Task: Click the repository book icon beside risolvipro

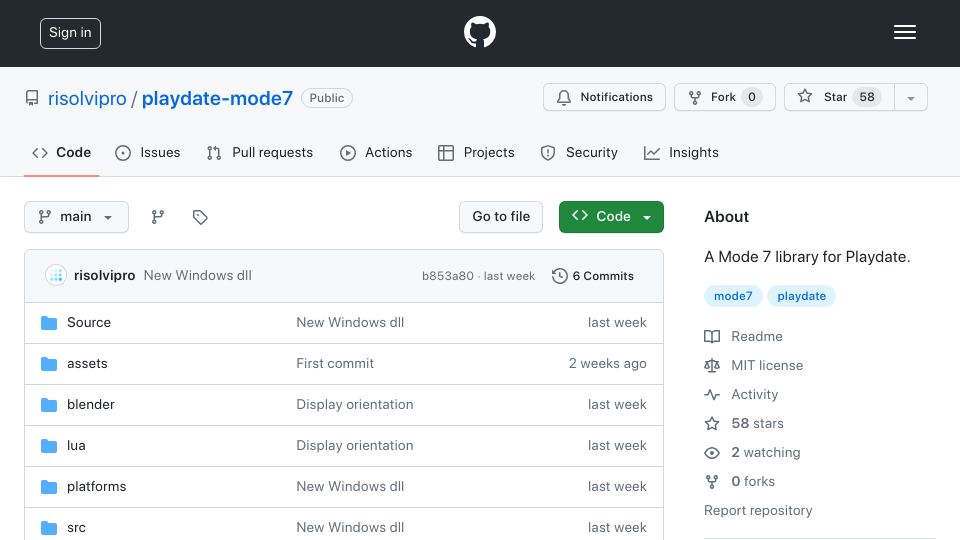Action: (x=32, y=98)
